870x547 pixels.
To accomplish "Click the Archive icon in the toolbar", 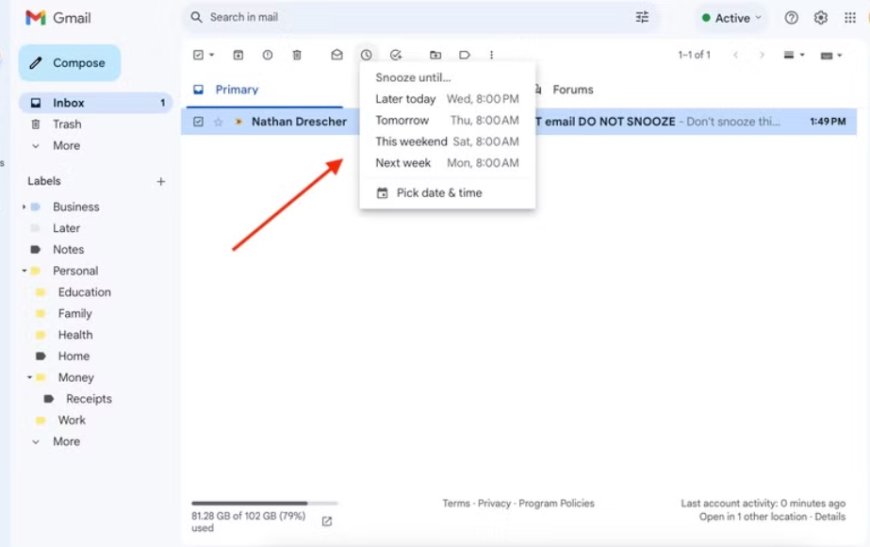I will 238,55.
